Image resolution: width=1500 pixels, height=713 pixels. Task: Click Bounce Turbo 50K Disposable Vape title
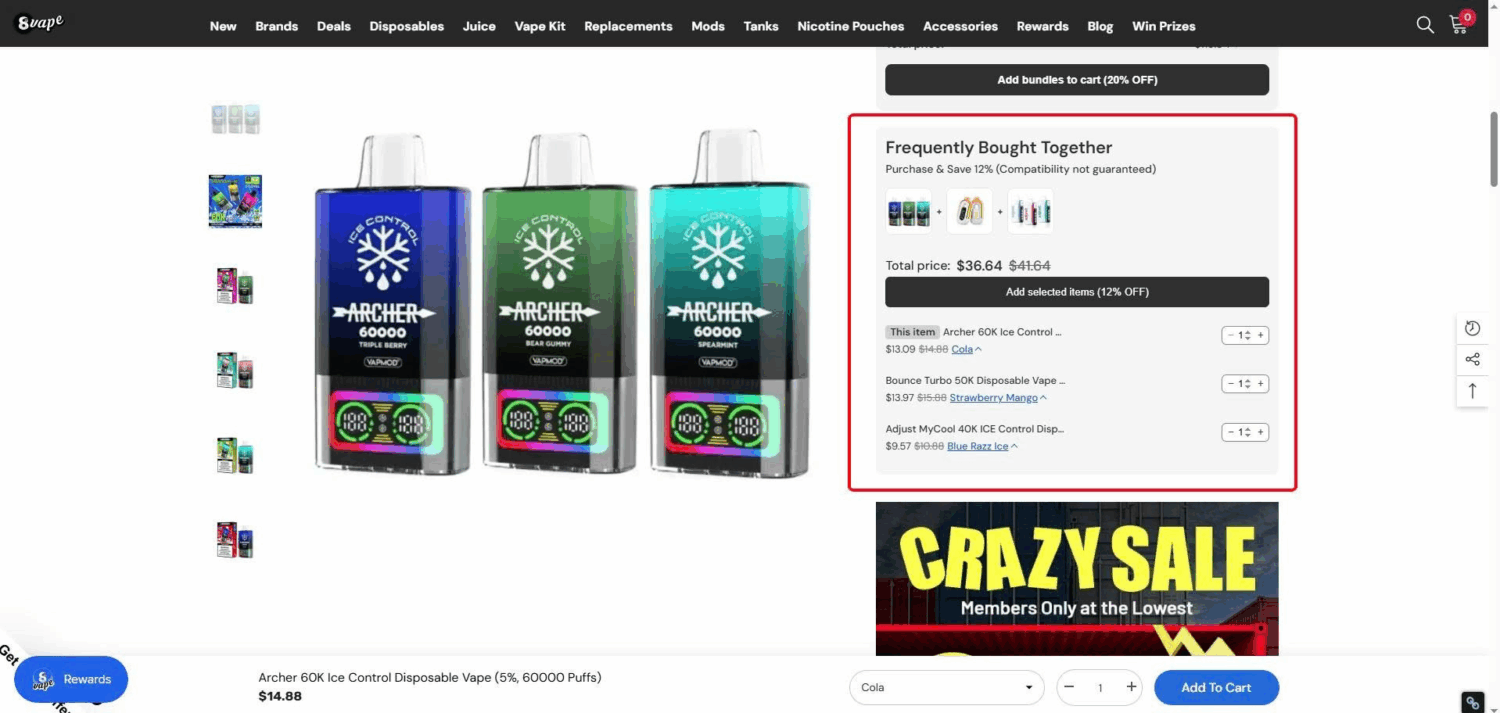(x=975, y=380)
